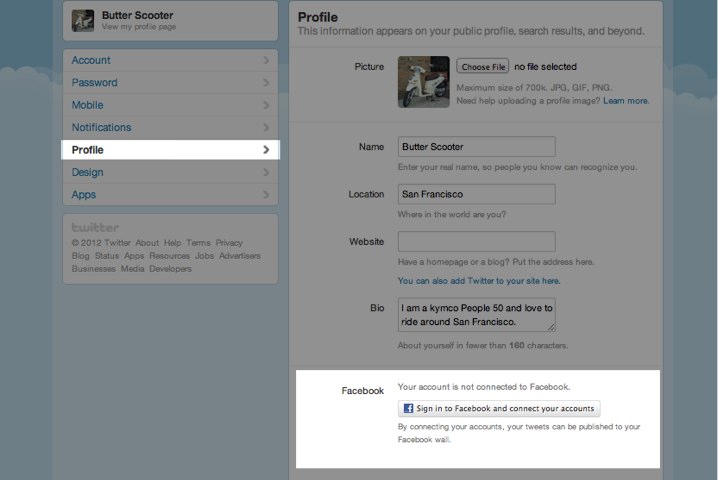
Task: Open You can also add Twitter link
Action: 479,281
